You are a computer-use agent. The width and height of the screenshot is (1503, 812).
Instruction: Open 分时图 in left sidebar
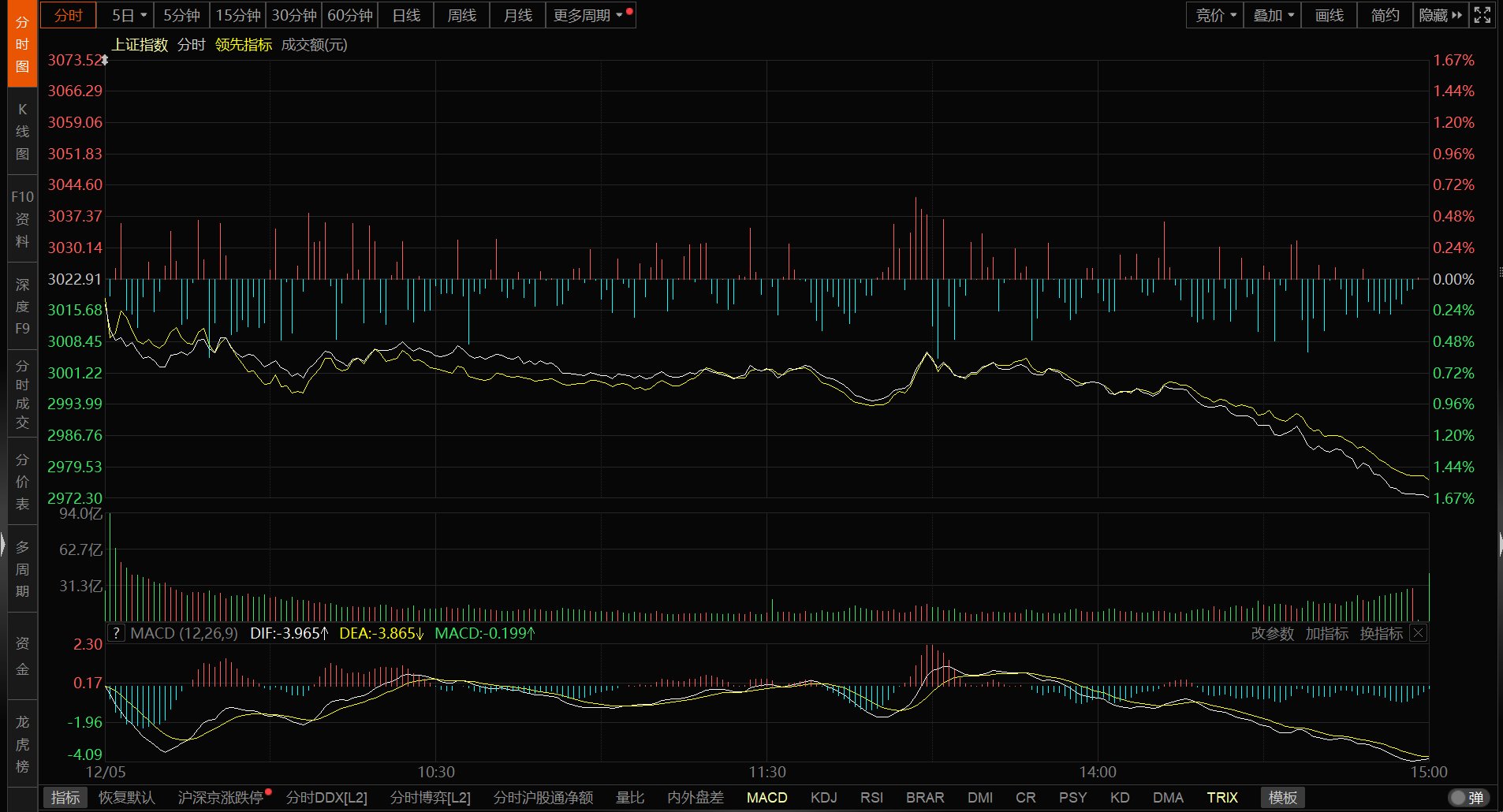click(x=22, y=43)
